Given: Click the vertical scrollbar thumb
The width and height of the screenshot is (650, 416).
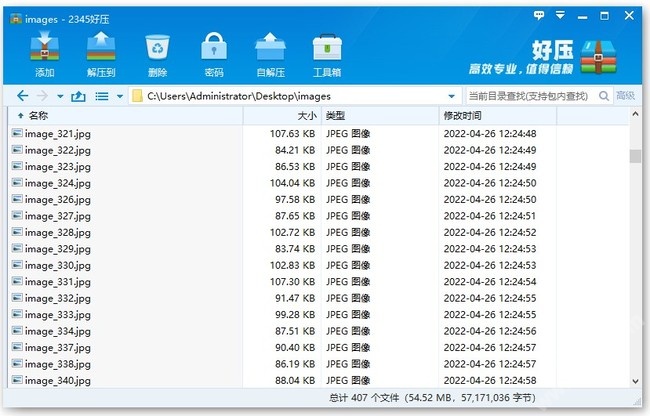Looking at the screenshot, I should (x=634, y=156).
